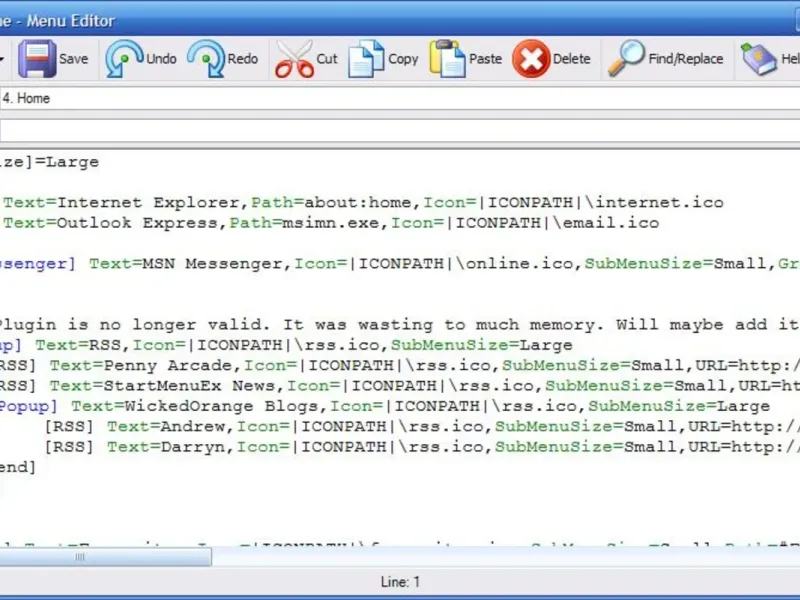The height and width of the screenshot is (600, 800).
Task: Click the Redo text label
Action: pyautogui.click(x=242, y=59)
